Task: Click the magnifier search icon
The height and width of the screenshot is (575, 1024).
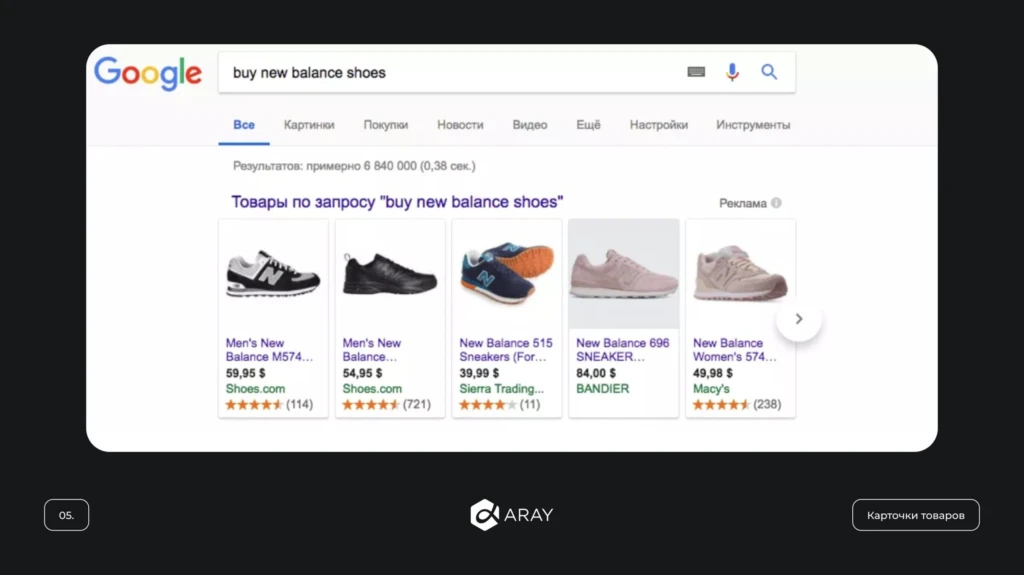Action: pyautogui.click(x=769, y=72)
